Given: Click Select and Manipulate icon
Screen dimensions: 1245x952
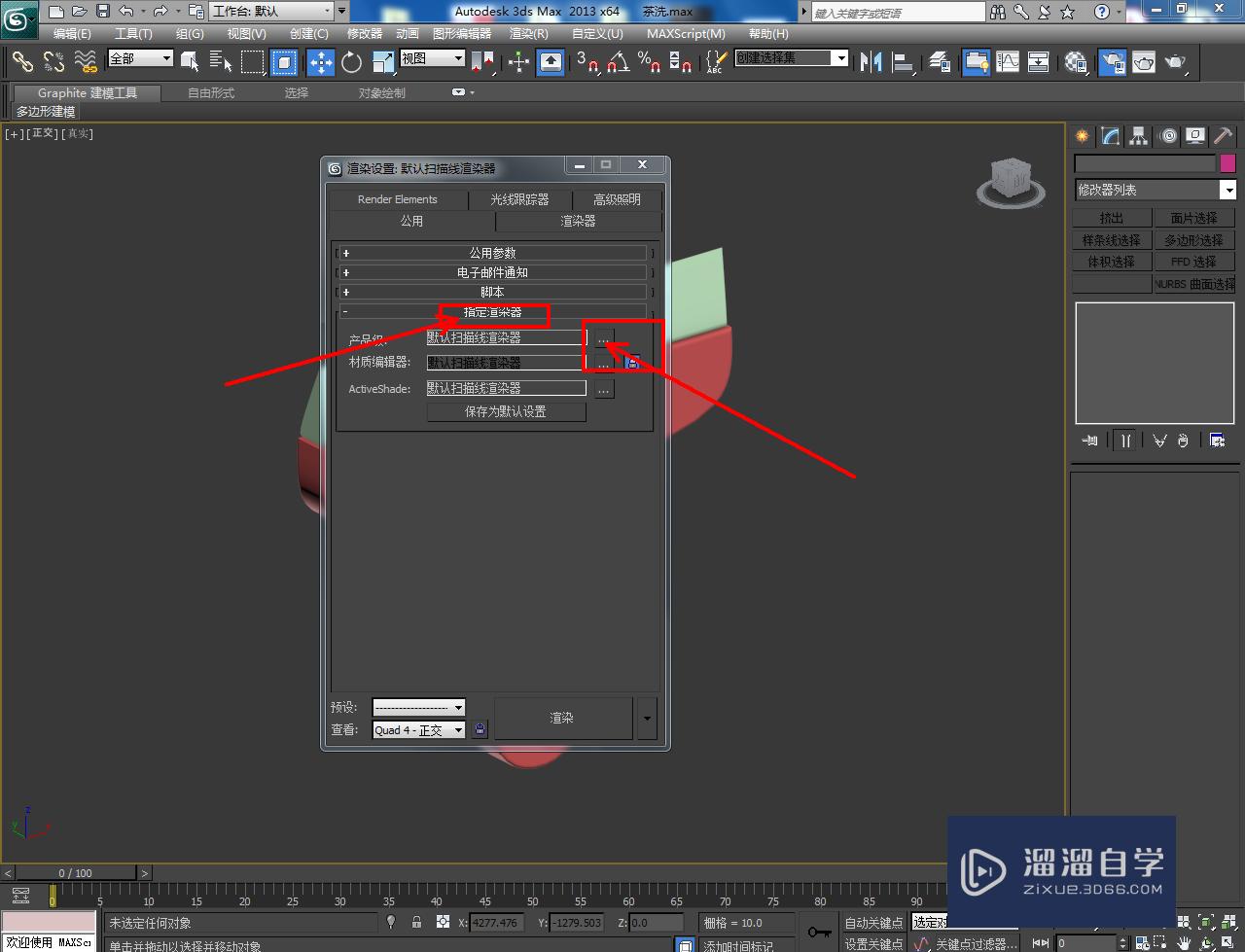Looking at the screenshot, I should 518,62.
